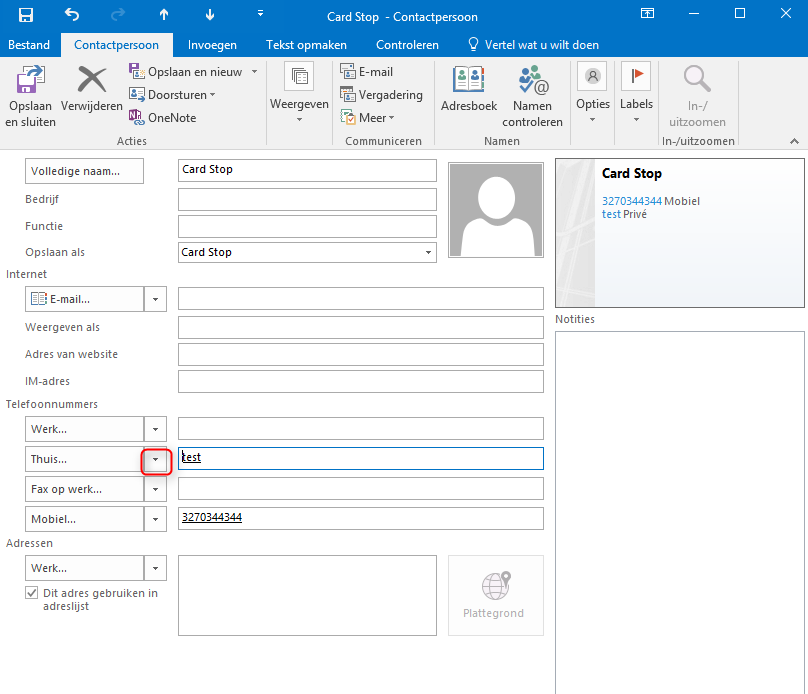Screen dimensions: 808x694
Task: Open the Labels menu
Action: pos(636,94)
